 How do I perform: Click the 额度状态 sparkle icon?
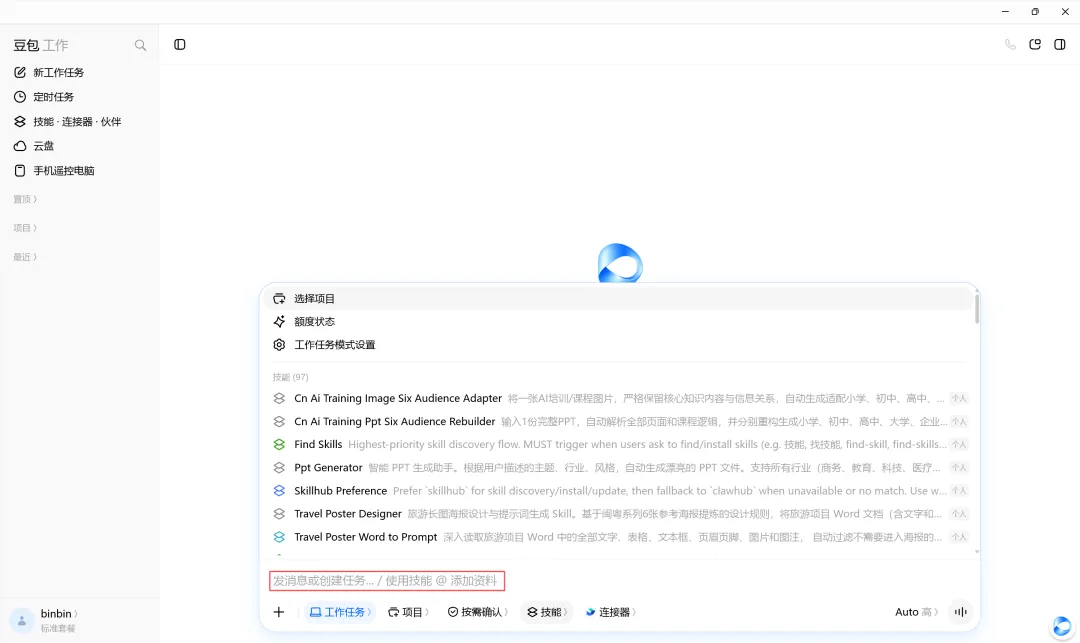[x=279, y=322]
